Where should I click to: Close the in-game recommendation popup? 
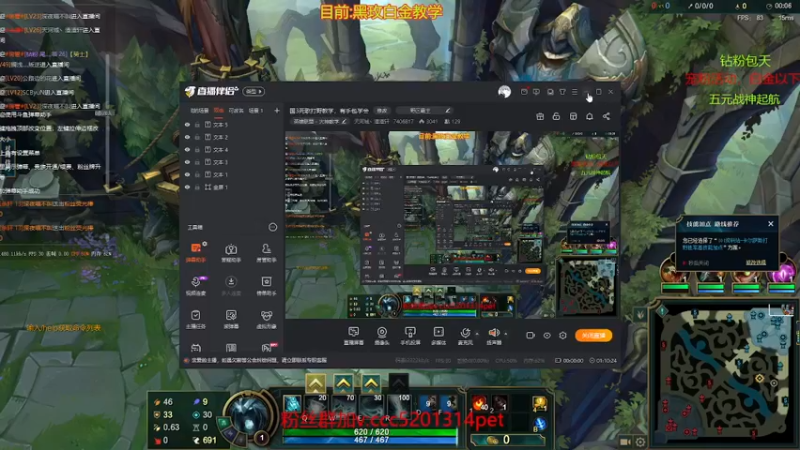pyautogui.click(x=770, y=223)
